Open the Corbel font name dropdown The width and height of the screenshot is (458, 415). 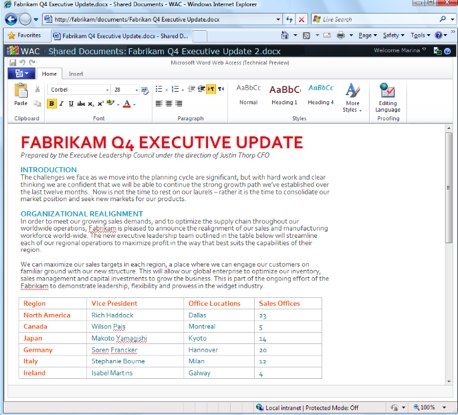[107, 90]
